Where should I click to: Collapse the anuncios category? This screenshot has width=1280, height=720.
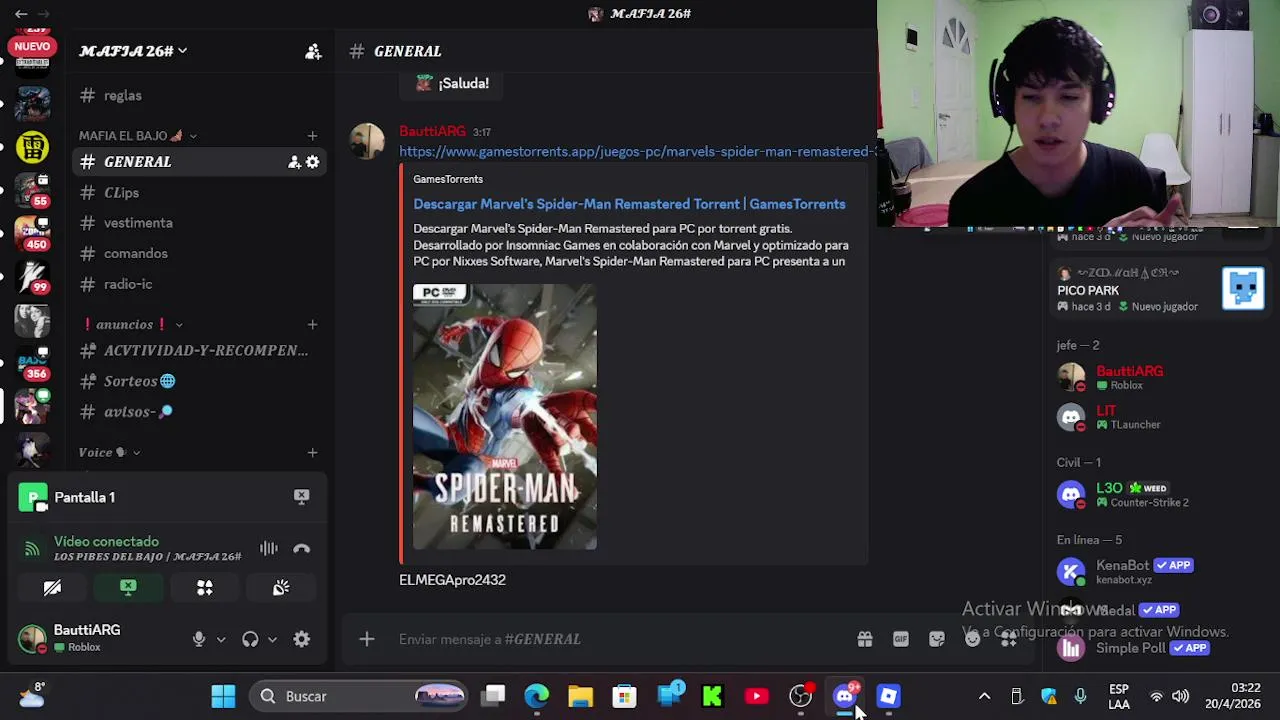click(133, 324)
